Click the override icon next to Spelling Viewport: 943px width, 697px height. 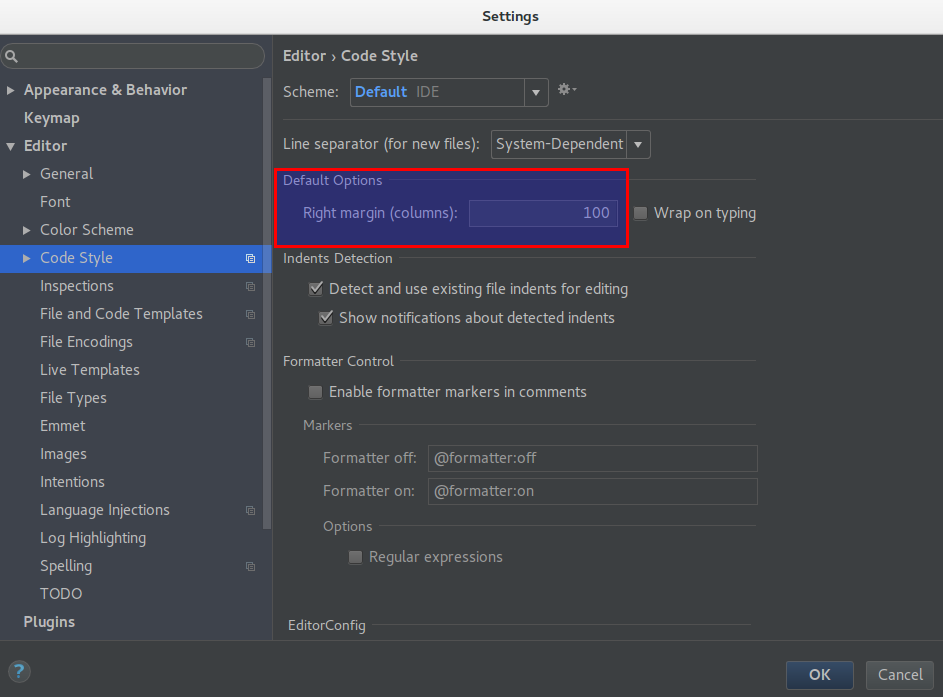[x=250, y=566]
